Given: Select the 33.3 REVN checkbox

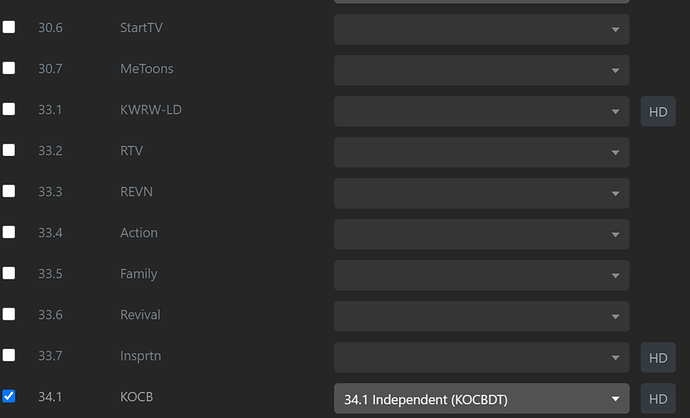Looking at the screenshot, I should (x=9, y=191).
